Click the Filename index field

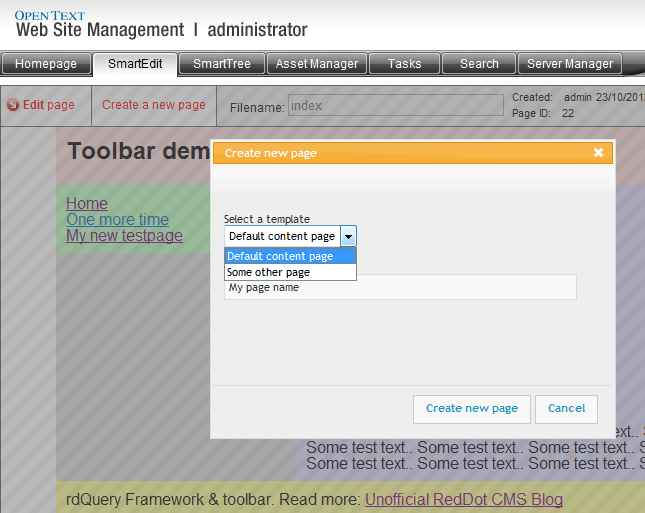396,106
